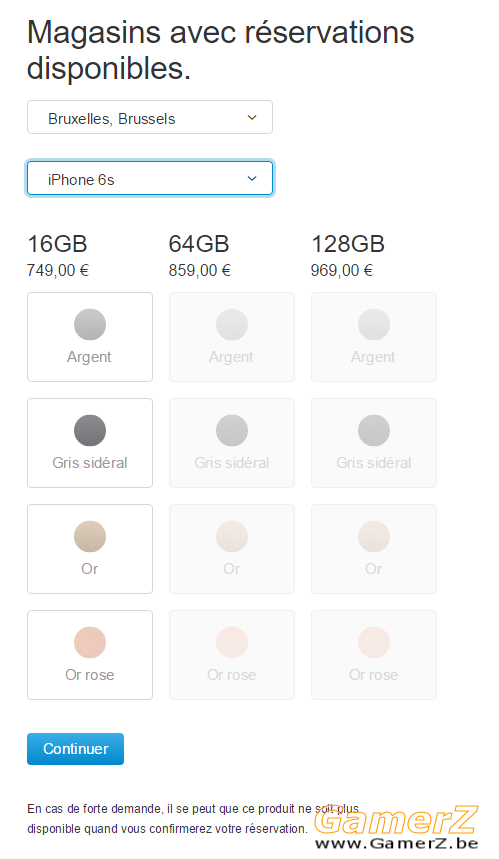This screenshot has height=859, width=499.
Task: Select 64GB Argent tile
Action: (x=232, y=337)
